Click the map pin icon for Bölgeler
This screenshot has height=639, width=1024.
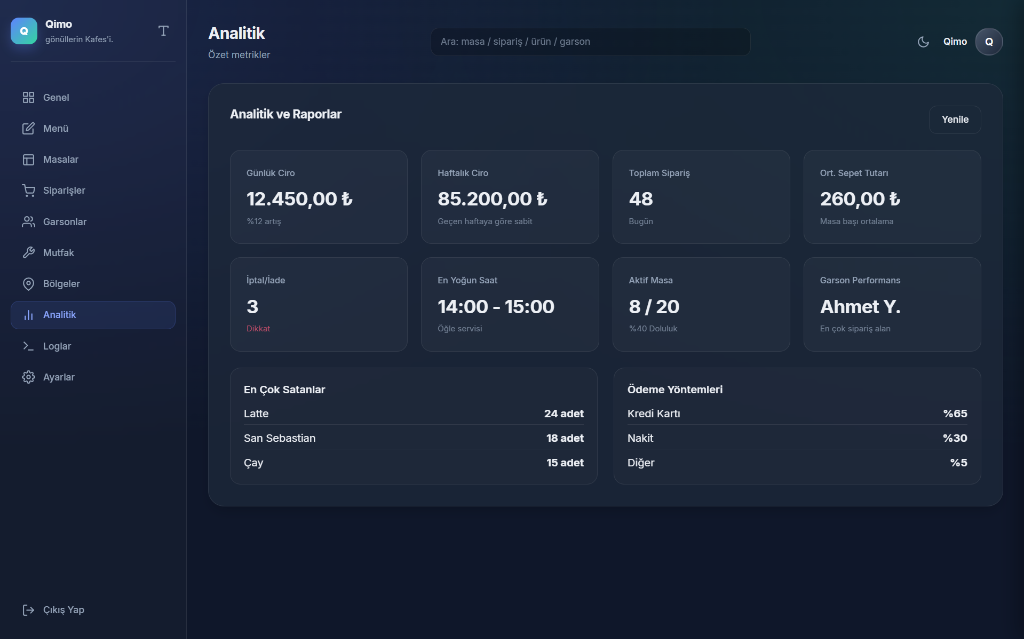(x=28, y=284)
